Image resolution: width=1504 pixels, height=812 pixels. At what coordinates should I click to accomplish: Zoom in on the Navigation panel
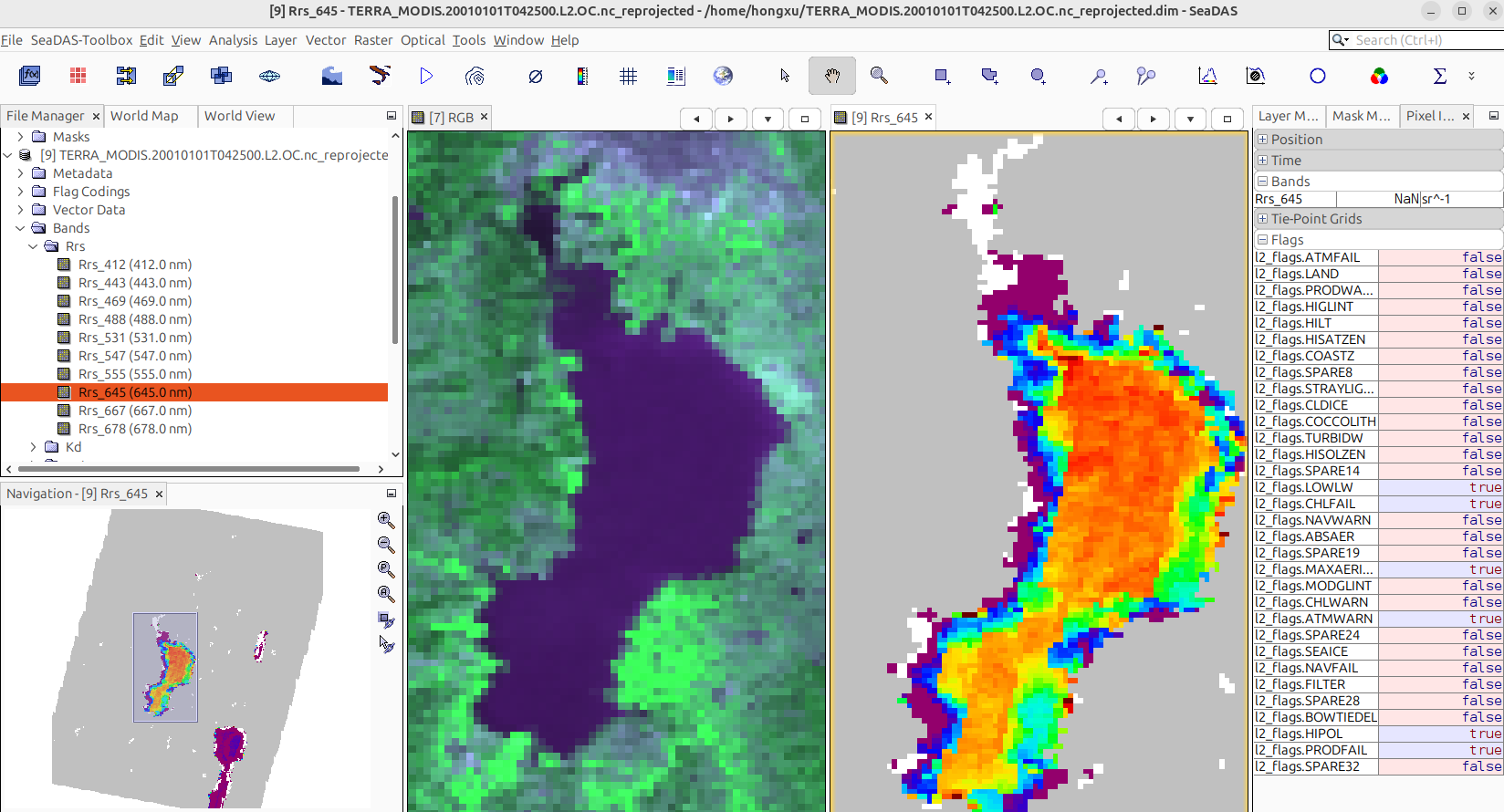coord(386,520)
